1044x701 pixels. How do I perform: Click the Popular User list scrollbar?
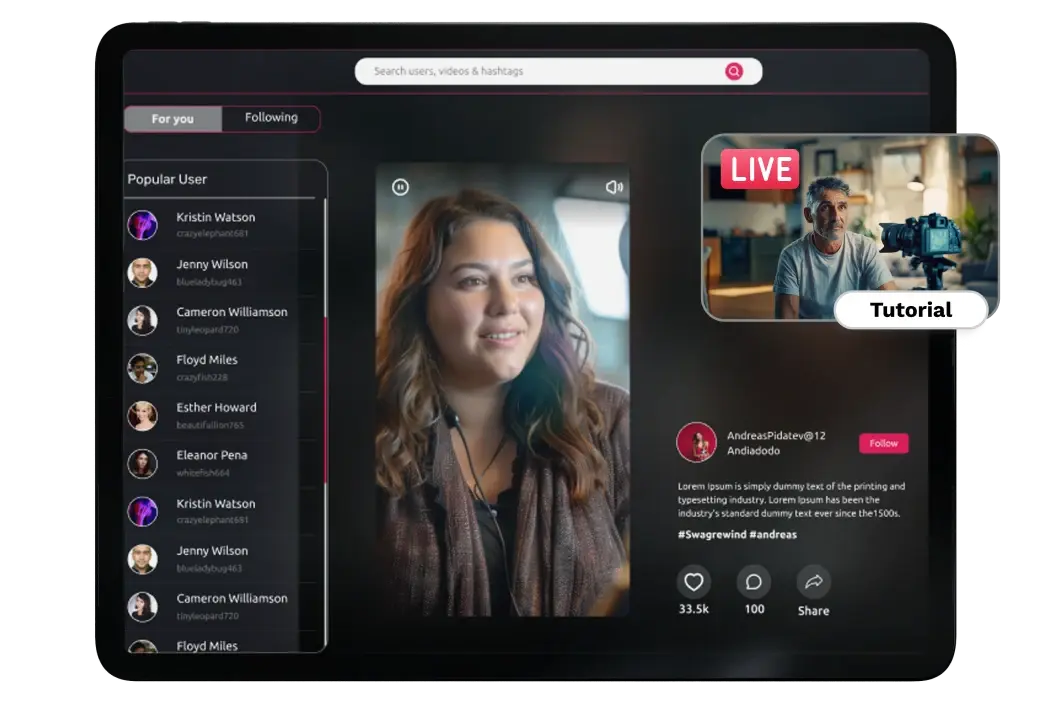tap(325, 400)
